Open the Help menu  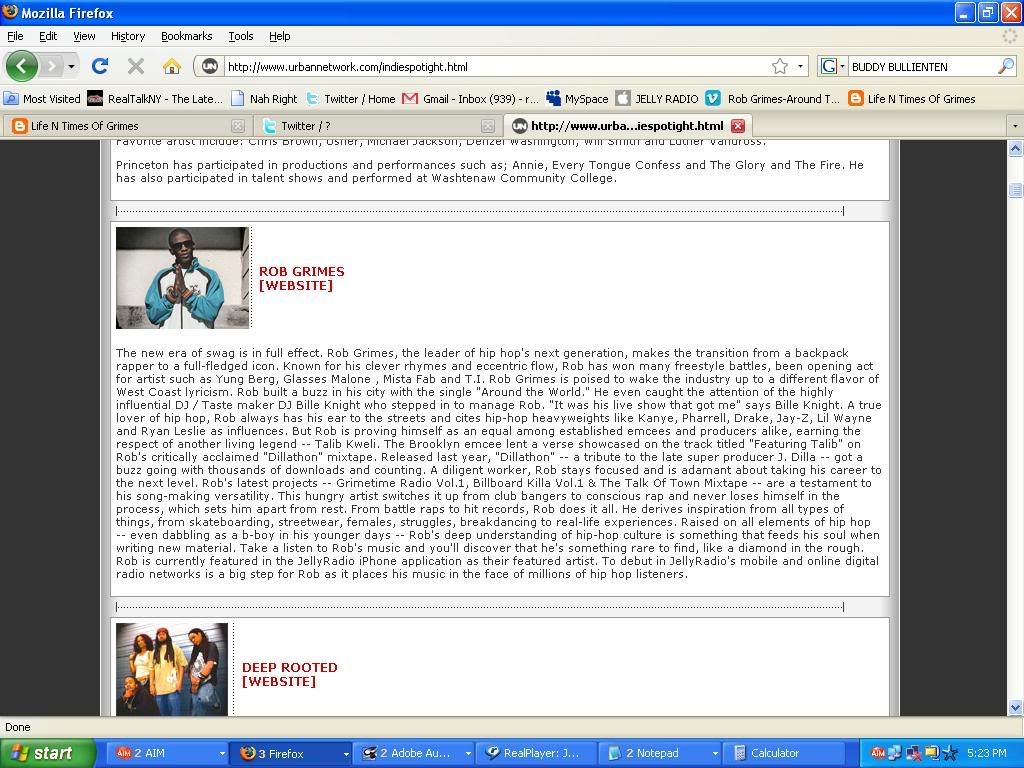coord(280,36)
